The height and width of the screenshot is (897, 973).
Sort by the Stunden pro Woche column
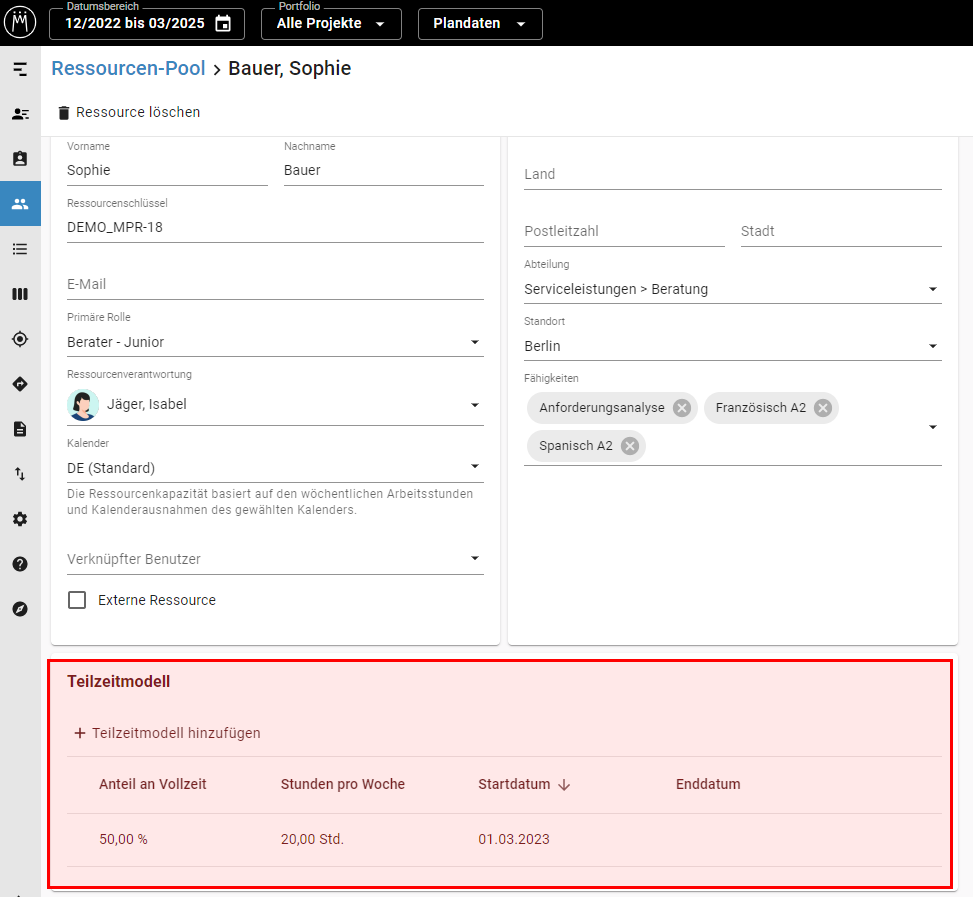click(x=343, y=784)
